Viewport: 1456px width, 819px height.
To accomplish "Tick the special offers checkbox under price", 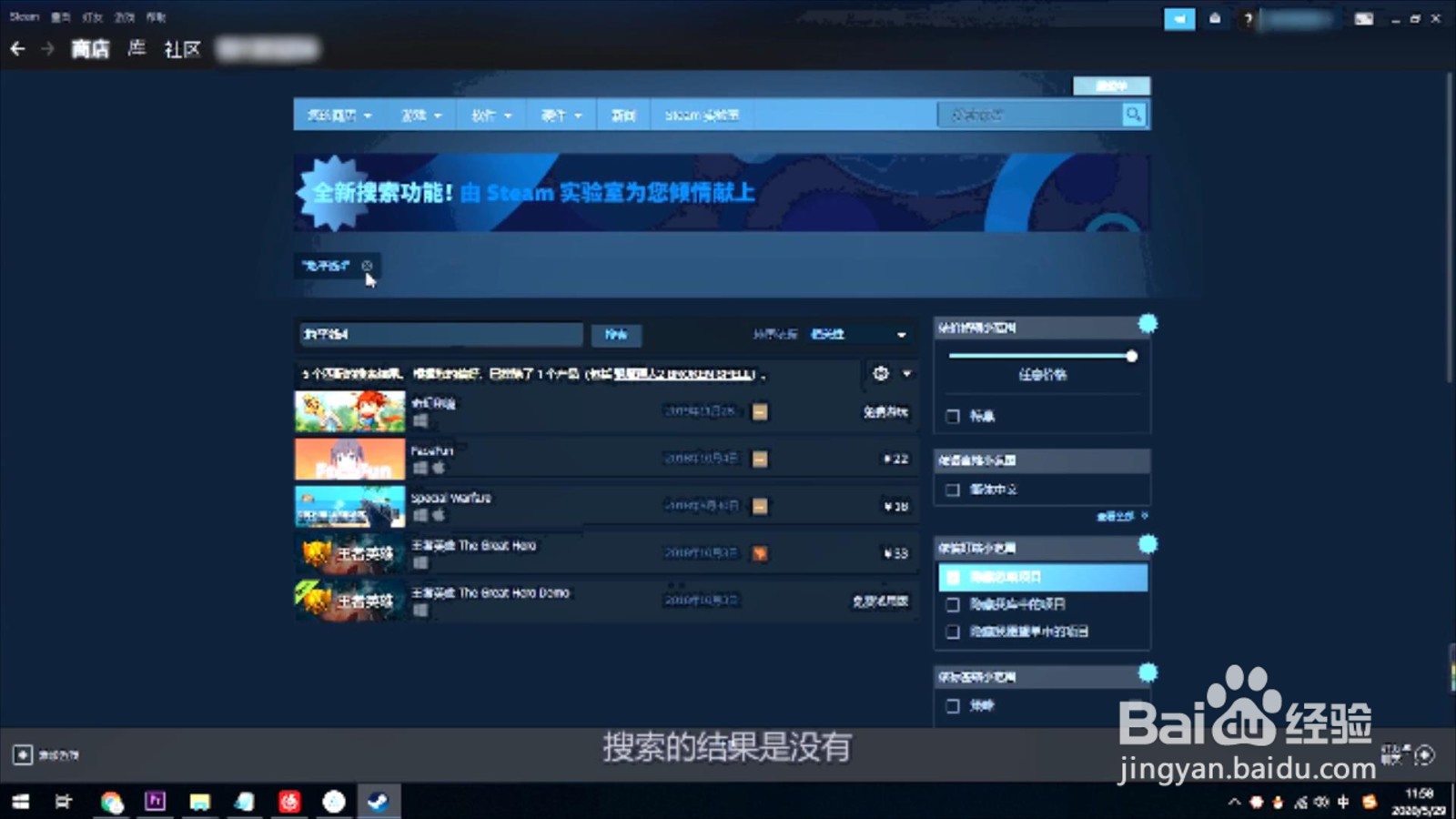I will [953, 416].
